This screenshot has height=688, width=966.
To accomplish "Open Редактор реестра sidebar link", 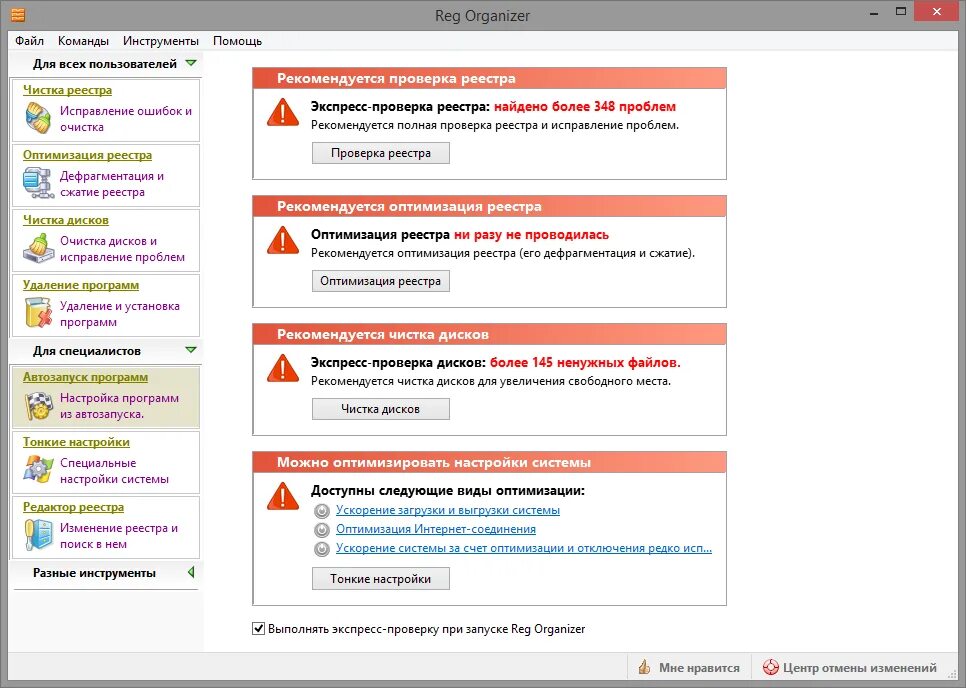I will pos(73,507).
